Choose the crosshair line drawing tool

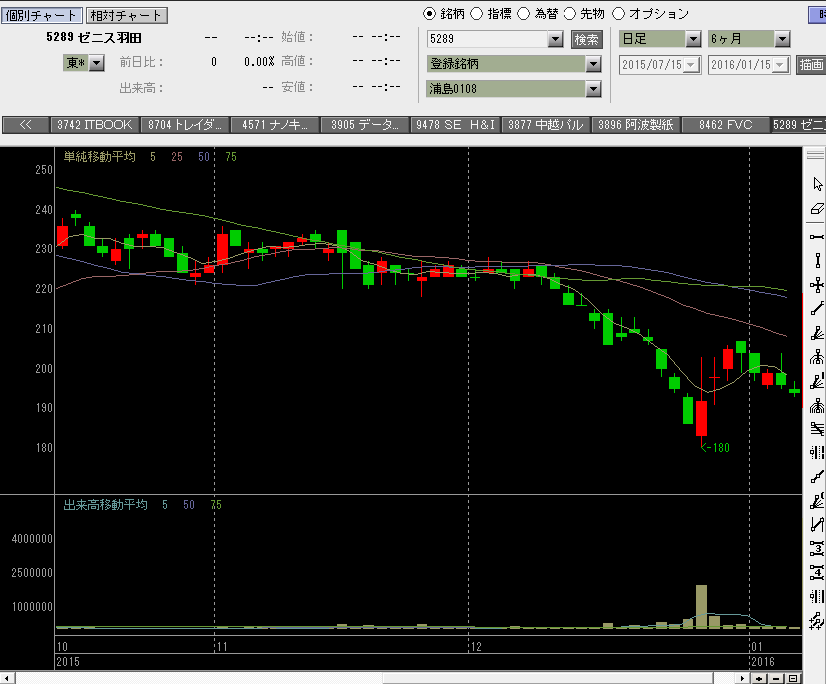tap(817, 286)
